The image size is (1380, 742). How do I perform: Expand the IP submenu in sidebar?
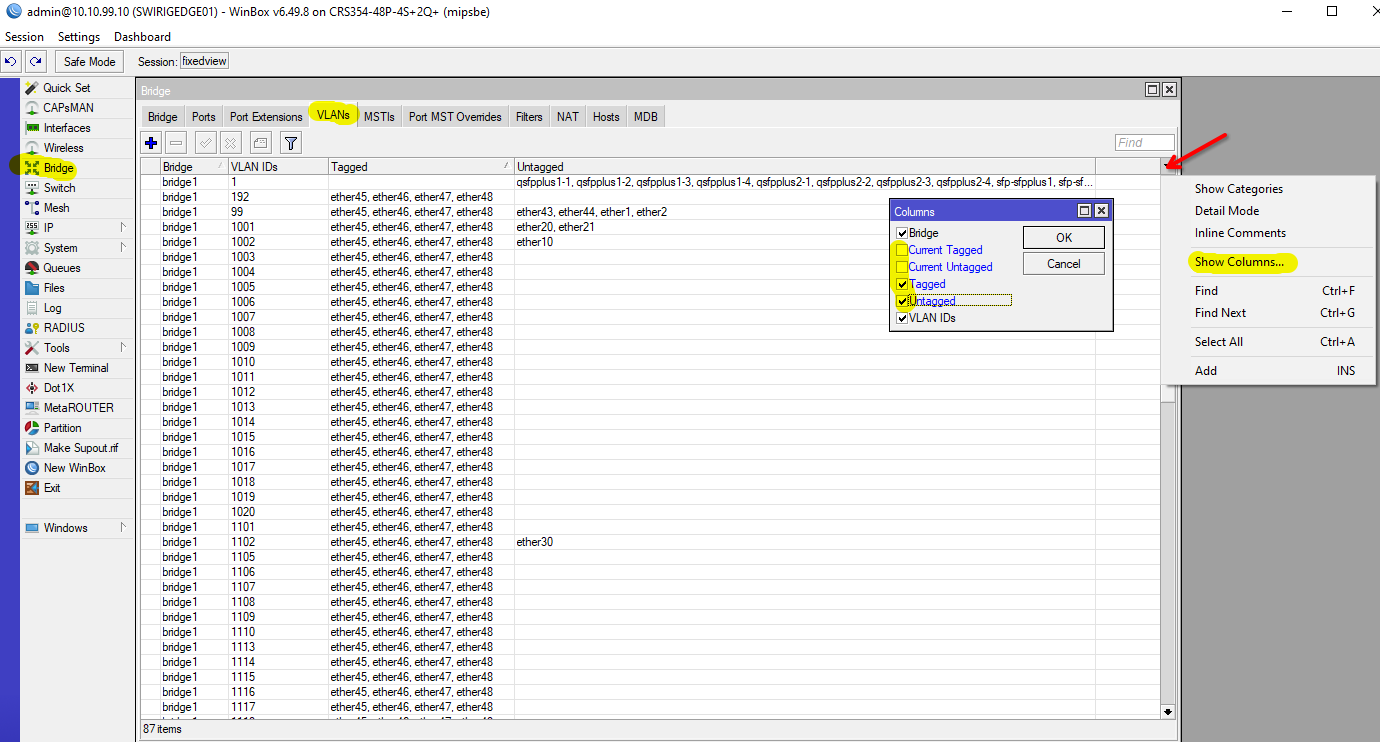(123, 228)
